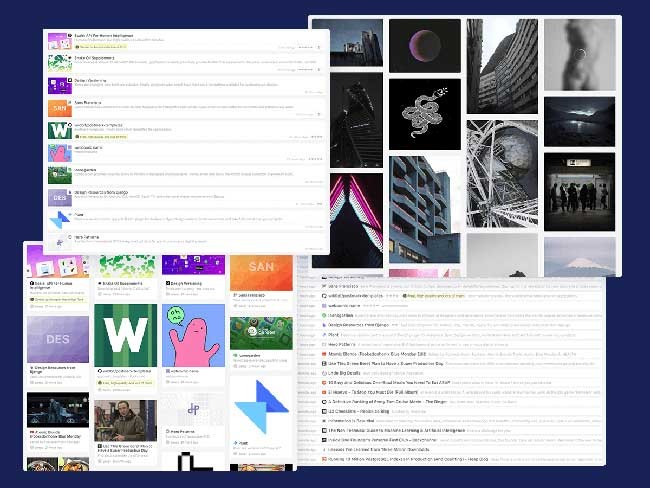The width and height of the screenshot is (650, 488).
Task: Click the purple DES icon in list view
Action: [x=59, y=195]
